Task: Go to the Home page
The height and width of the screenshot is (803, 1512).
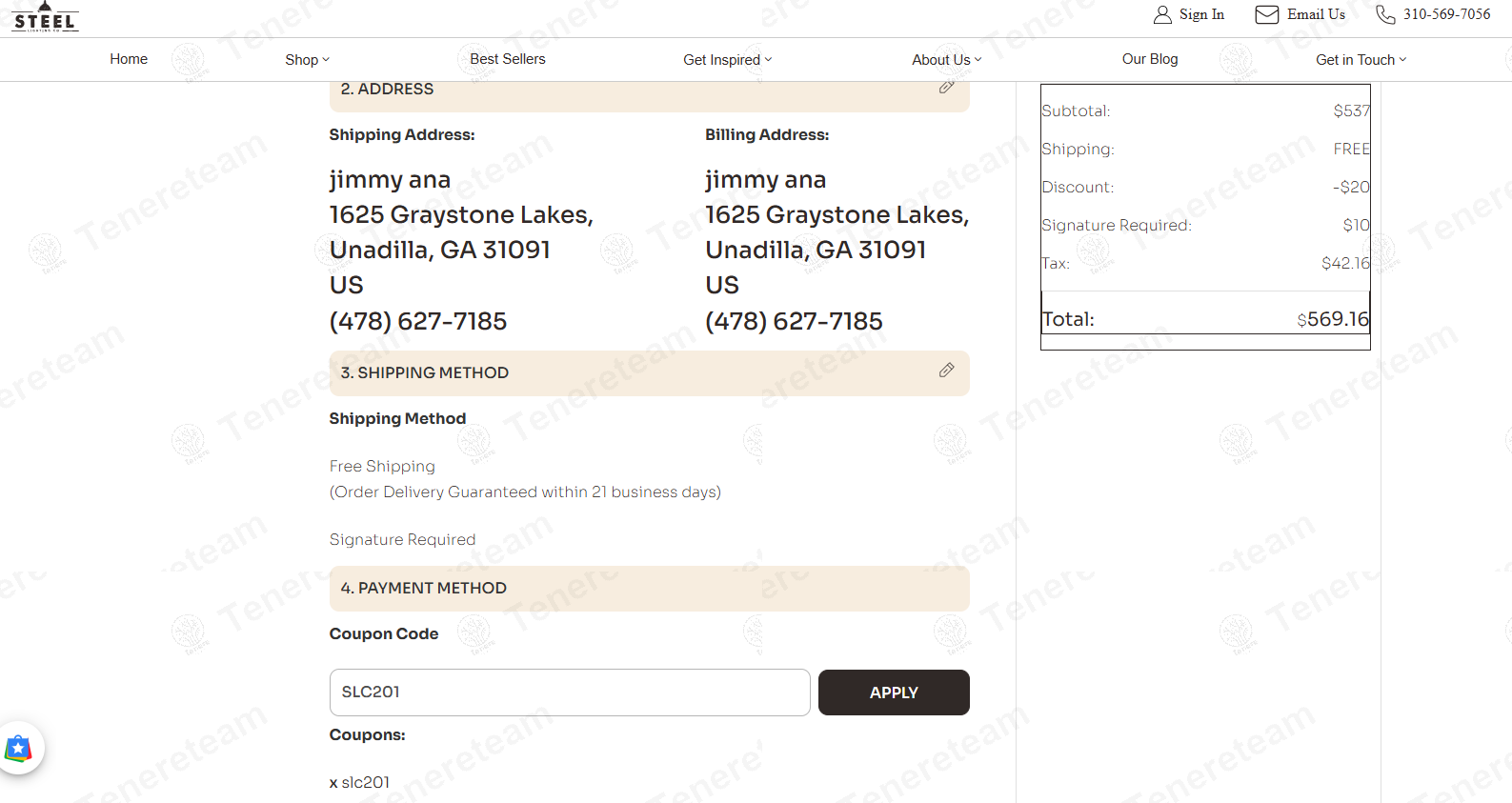Action: pos(129,59)
